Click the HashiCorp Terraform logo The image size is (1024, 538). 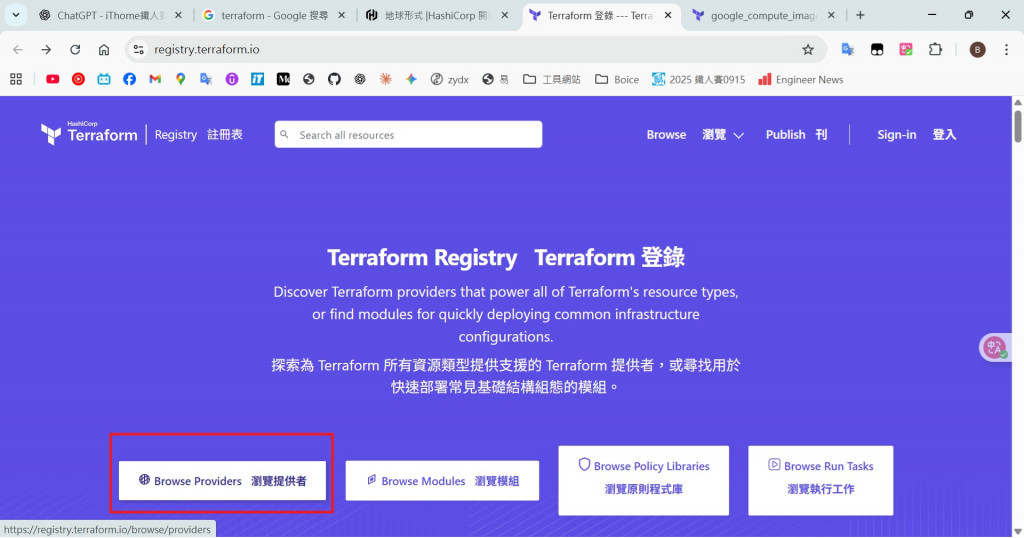click(89, 133)
